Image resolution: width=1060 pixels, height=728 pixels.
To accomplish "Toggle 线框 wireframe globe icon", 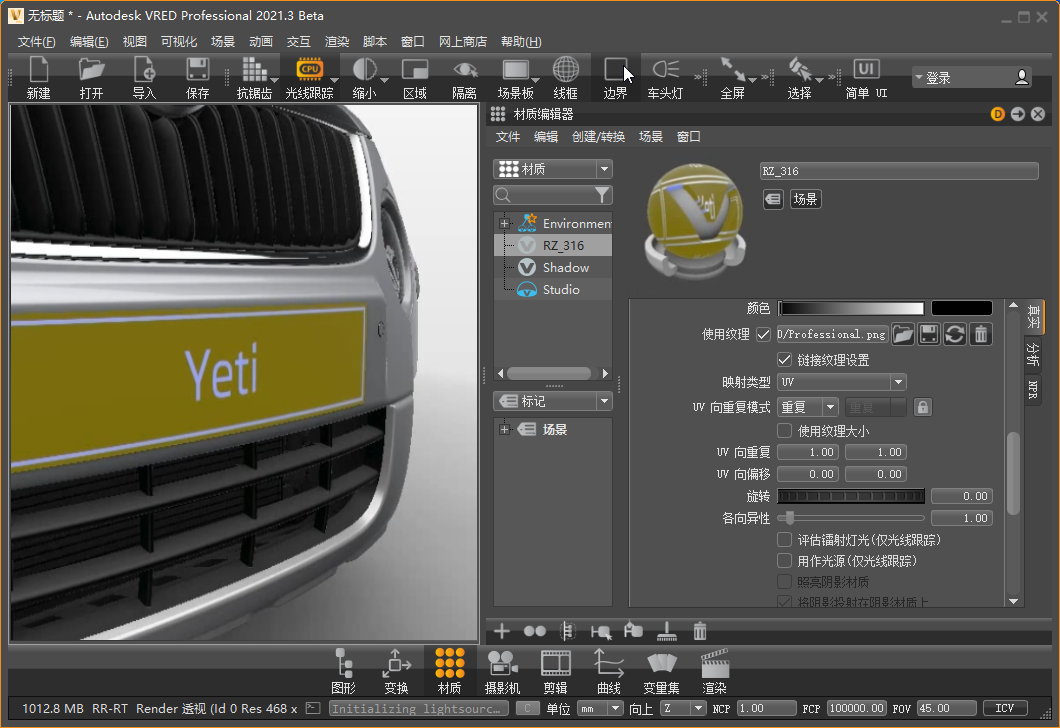I will point(565,78).
